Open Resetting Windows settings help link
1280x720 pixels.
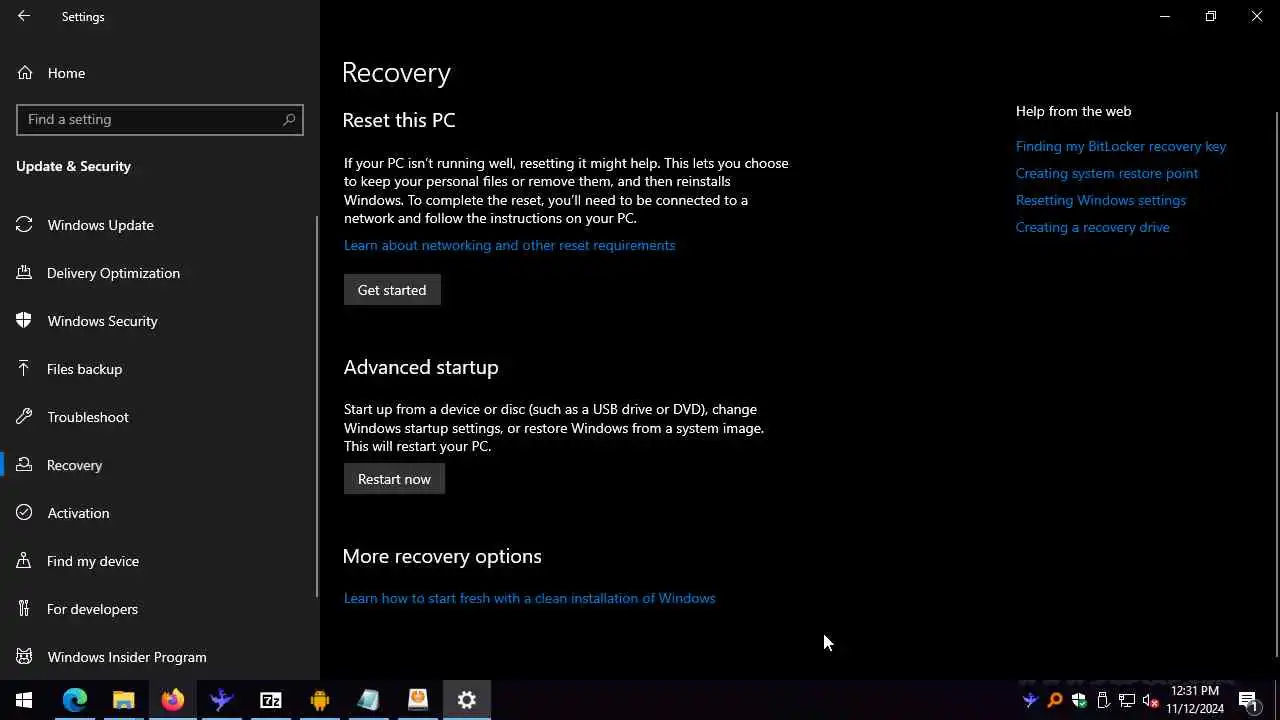[1100, 200]
